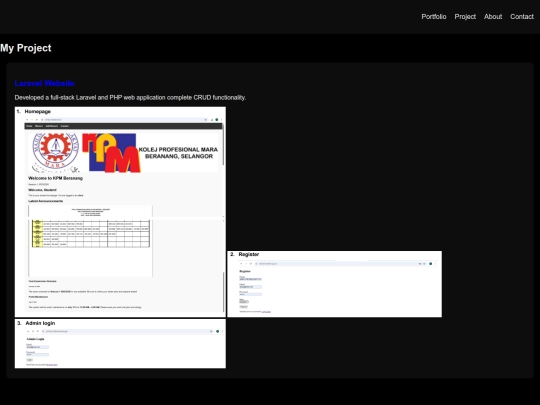Open the Laravel Website project link
540x405 pixels.
(x=44, y=83)
